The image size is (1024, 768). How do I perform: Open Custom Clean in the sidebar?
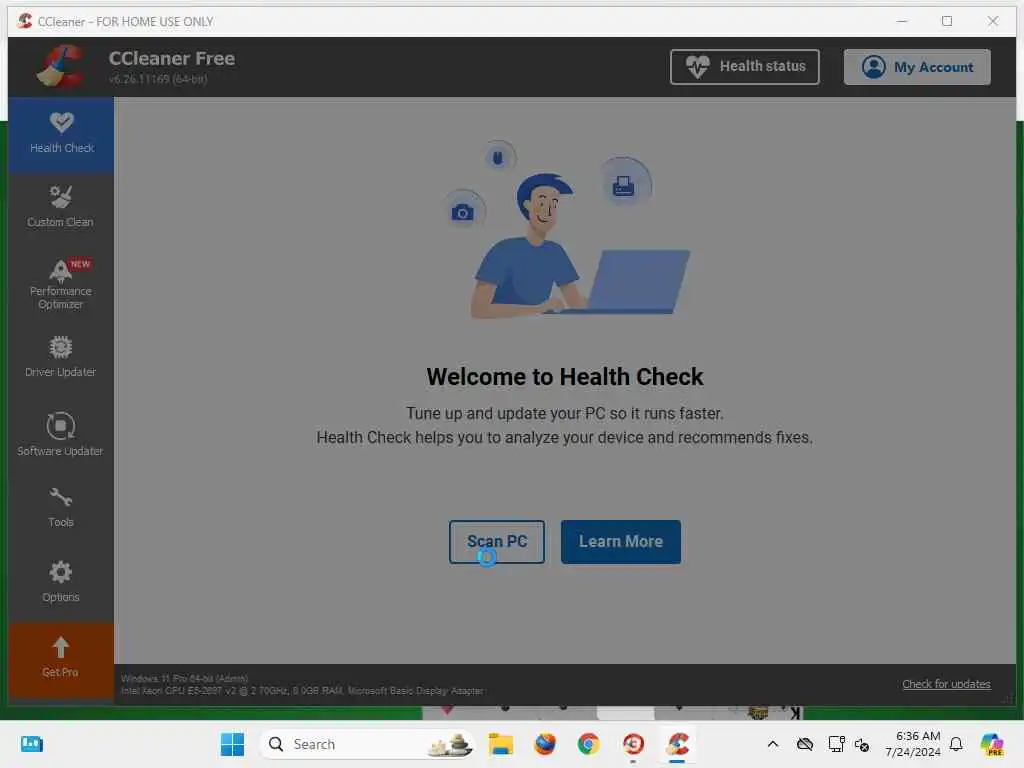[61, 206]
